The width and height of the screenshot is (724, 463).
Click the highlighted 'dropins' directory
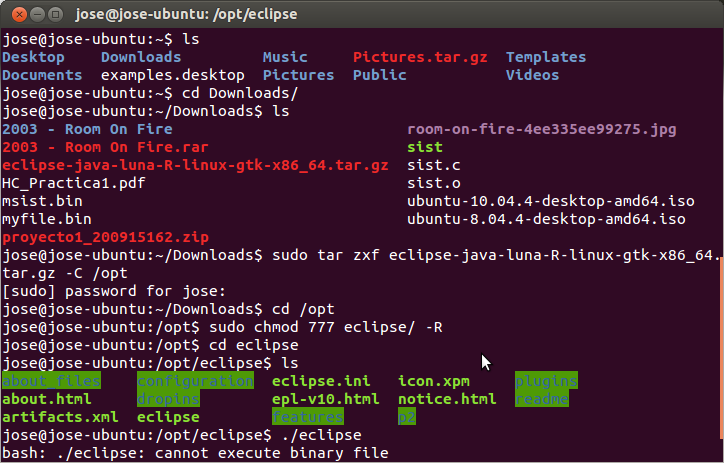click(168, 399)
